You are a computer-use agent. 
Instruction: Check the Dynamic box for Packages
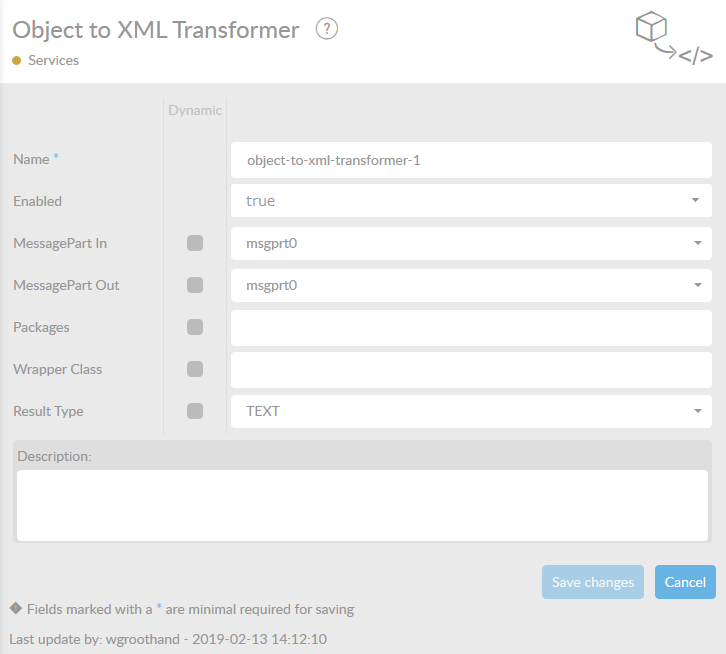pos(195,327)
